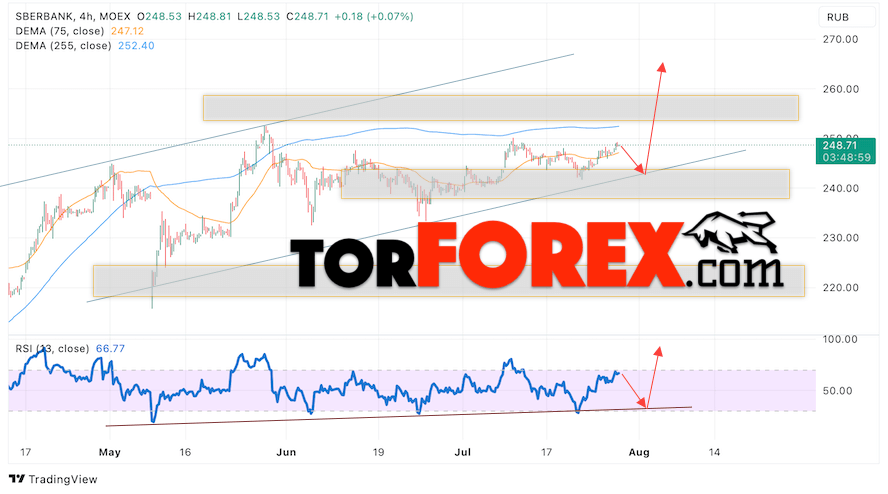
Task: Click the change value +0.18 (+0.07%)
Action: click(374, 16)
